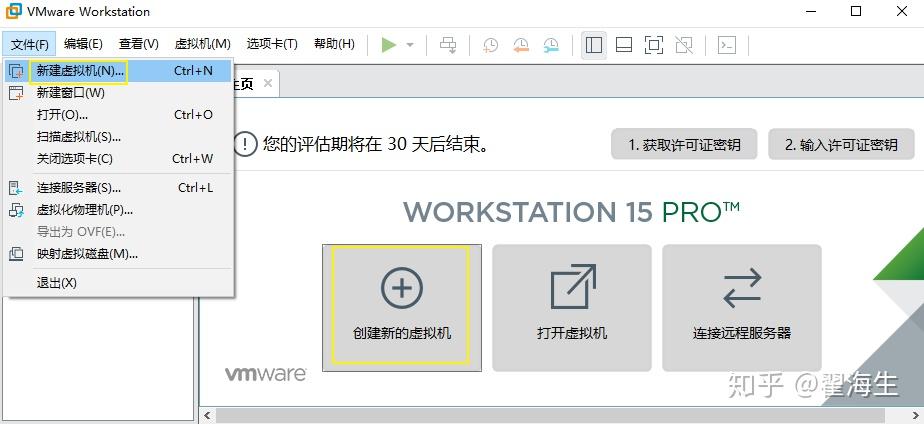The height and width of the screenshot is (424, 924).
Task: Click the 连接远程服务器 tile
Action: click(742, 308)
